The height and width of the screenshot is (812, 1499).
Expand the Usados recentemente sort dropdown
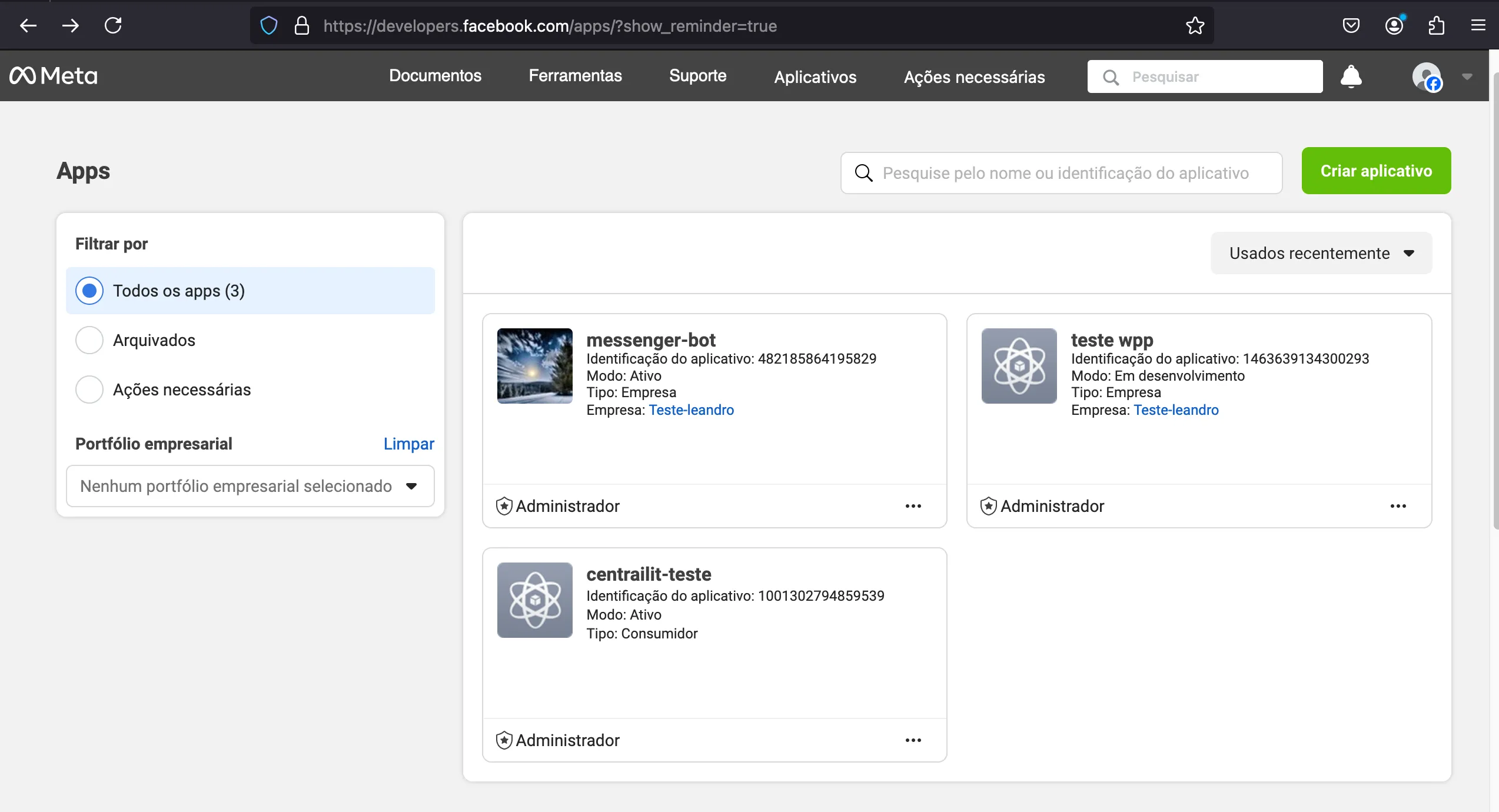click(1321, 253)
